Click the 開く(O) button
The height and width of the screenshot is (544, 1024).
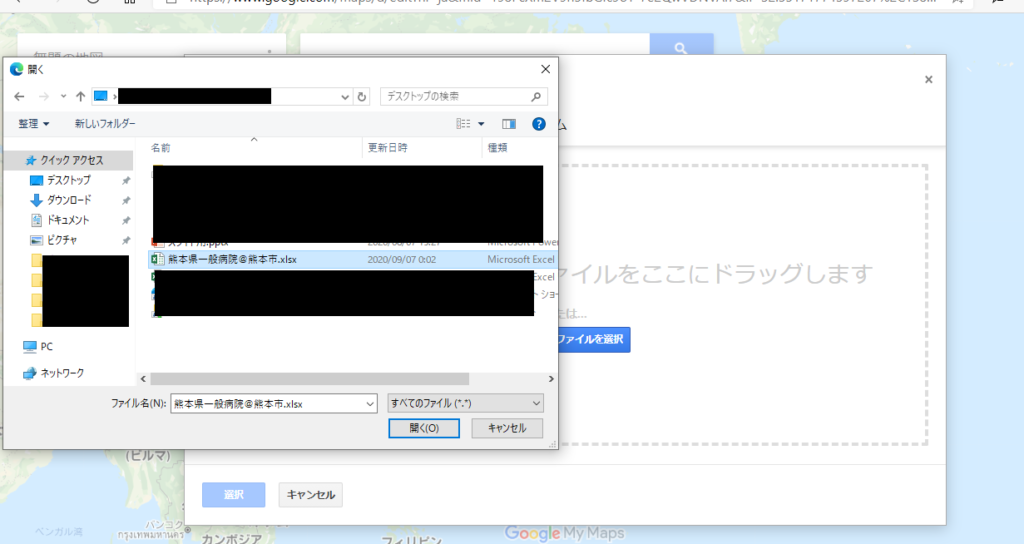click(424, 428)
